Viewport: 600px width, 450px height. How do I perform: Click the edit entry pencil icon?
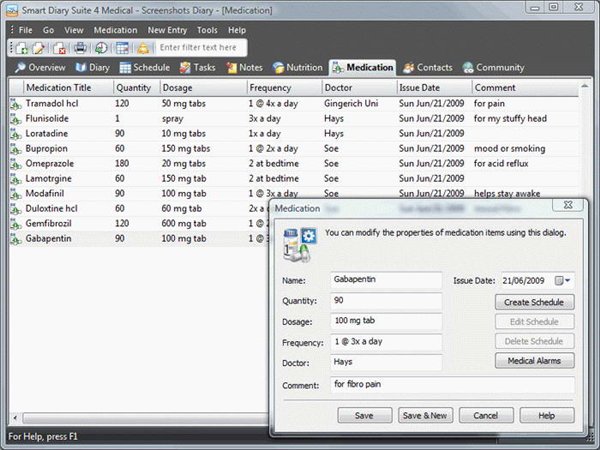39,48
